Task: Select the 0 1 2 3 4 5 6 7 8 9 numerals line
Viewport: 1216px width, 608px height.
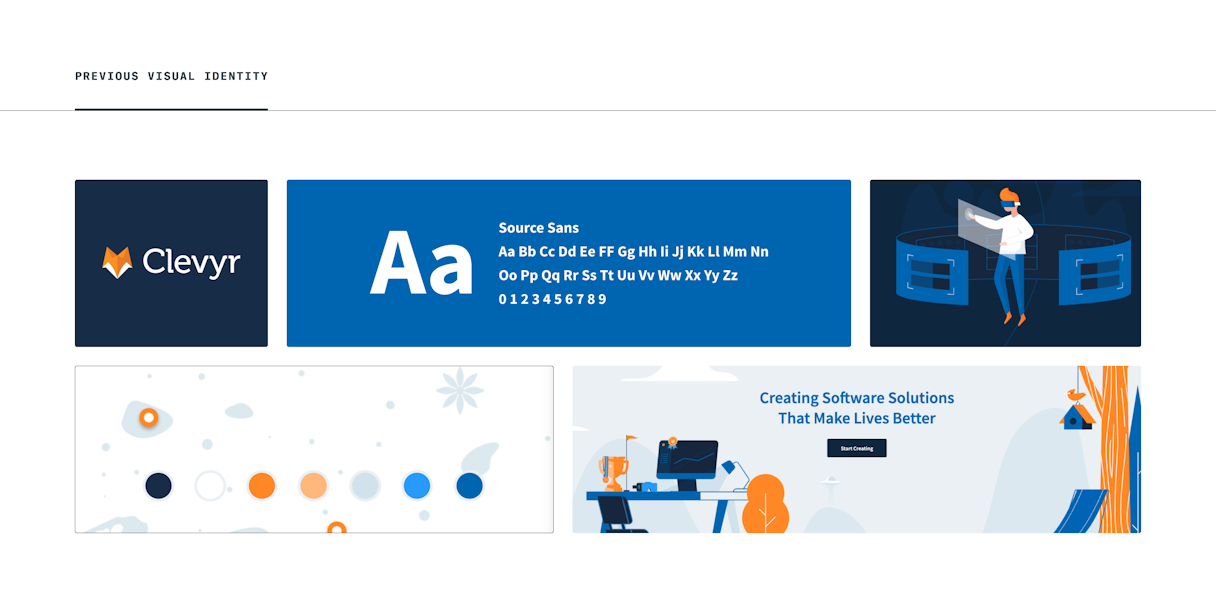Action: point(553,299)
